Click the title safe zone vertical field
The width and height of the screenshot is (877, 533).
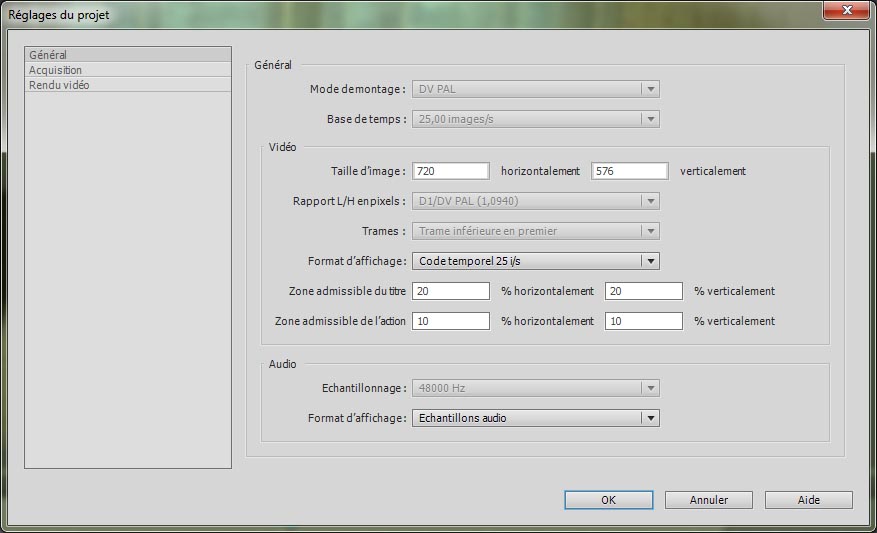pos(644,291)
